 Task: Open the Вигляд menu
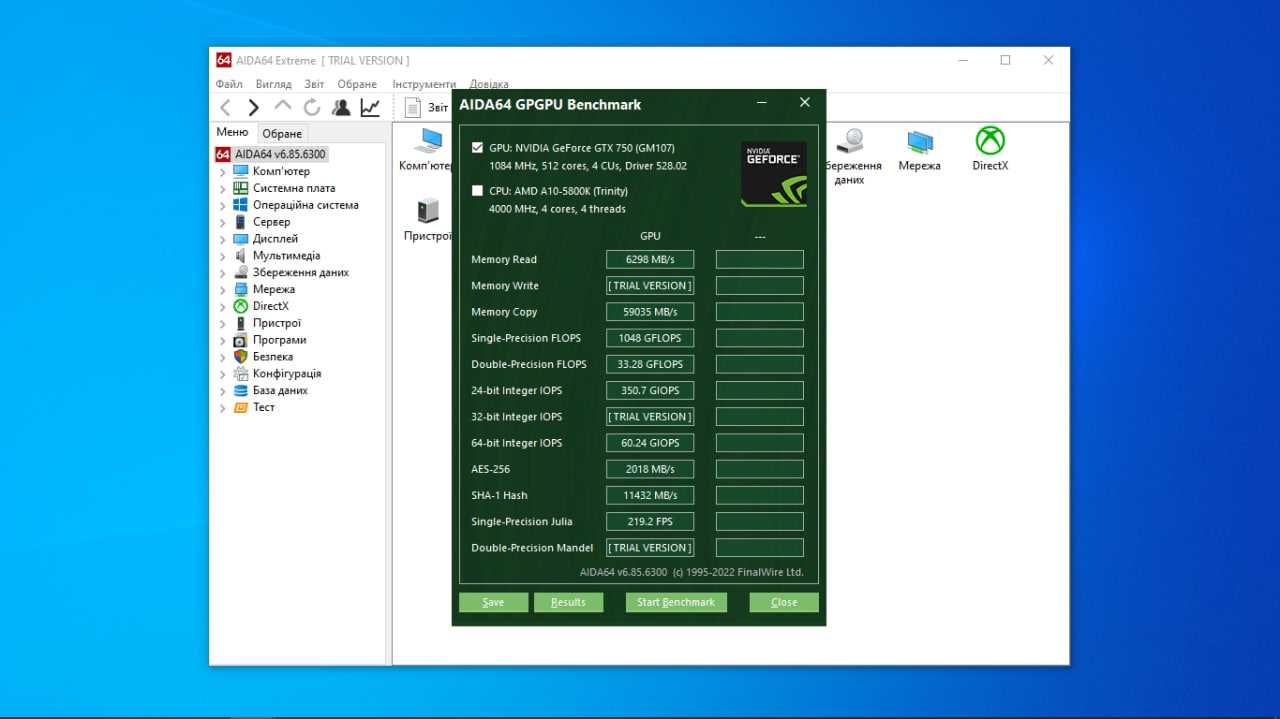coord(273,84)
